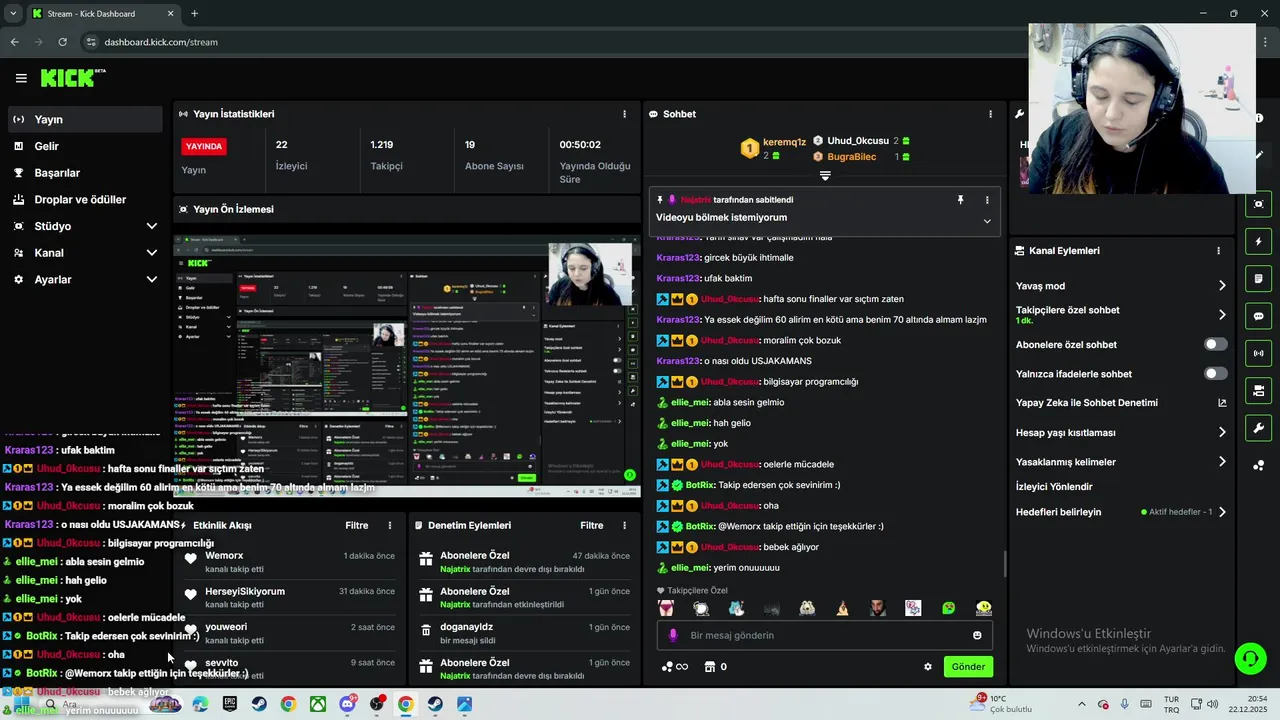Expand the Kanal sidebar section
This screenshot has height=720, width=1280.
(152, 253)
